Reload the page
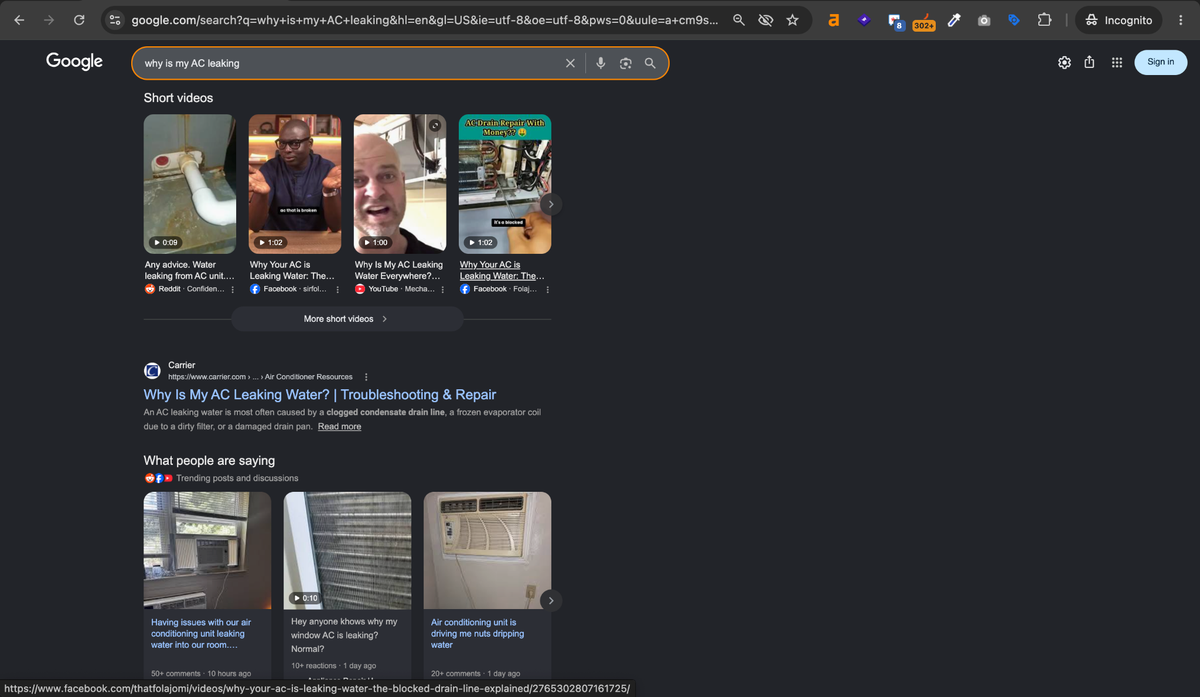Screen dimensions: 1200x697 coord(78,20)
